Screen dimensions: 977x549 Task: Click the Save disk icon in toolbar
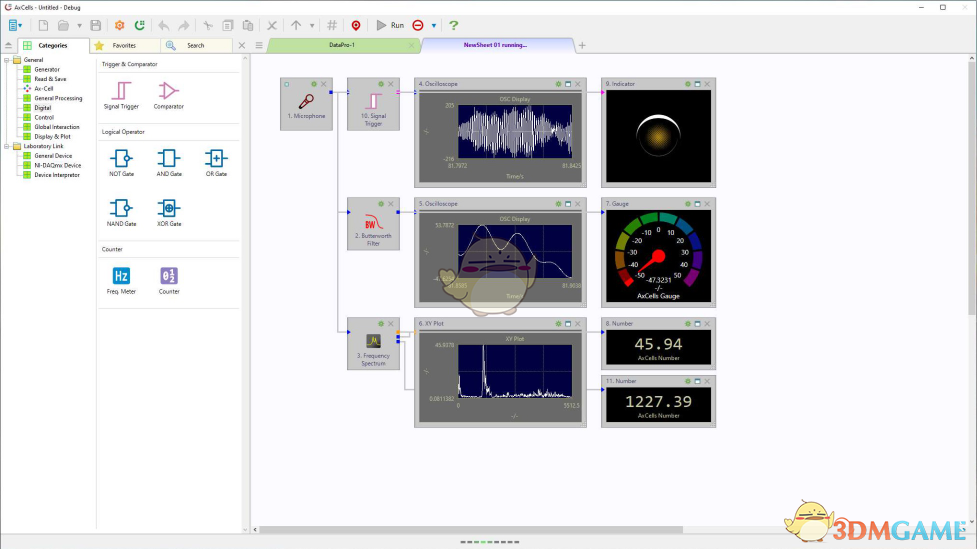pyautogui.click(x=96, y=25)
